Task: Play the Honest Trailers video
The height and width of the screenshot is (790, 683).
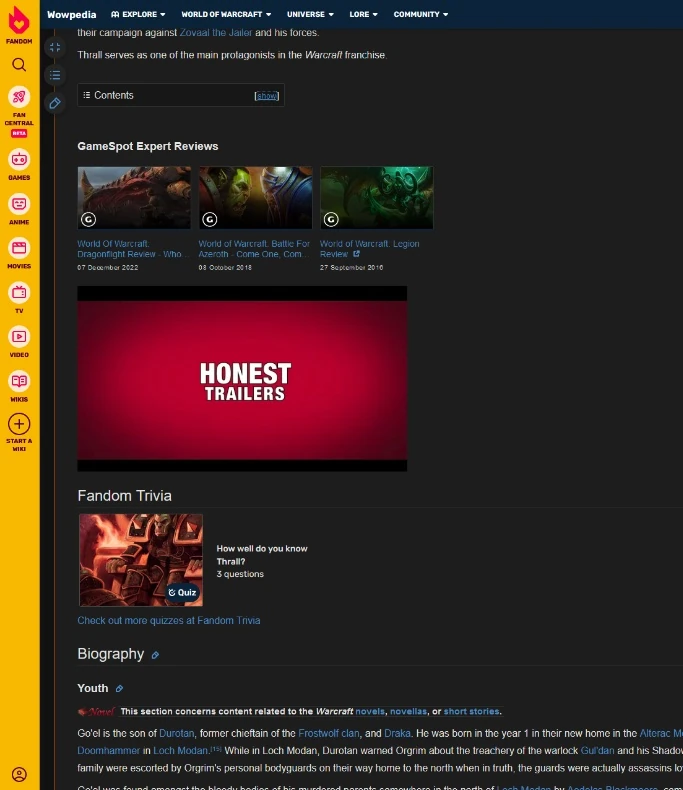Action: pyautogui.click(x=242, y=379)
